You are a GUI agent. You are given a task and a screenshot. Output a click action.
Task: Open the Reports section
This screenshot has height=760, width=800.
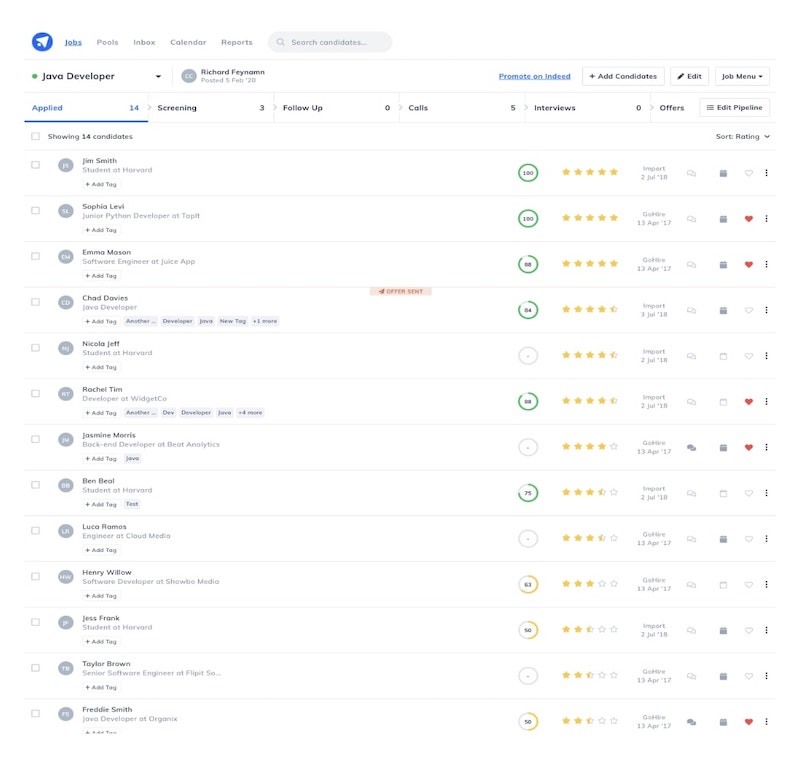tap(237, 42)
